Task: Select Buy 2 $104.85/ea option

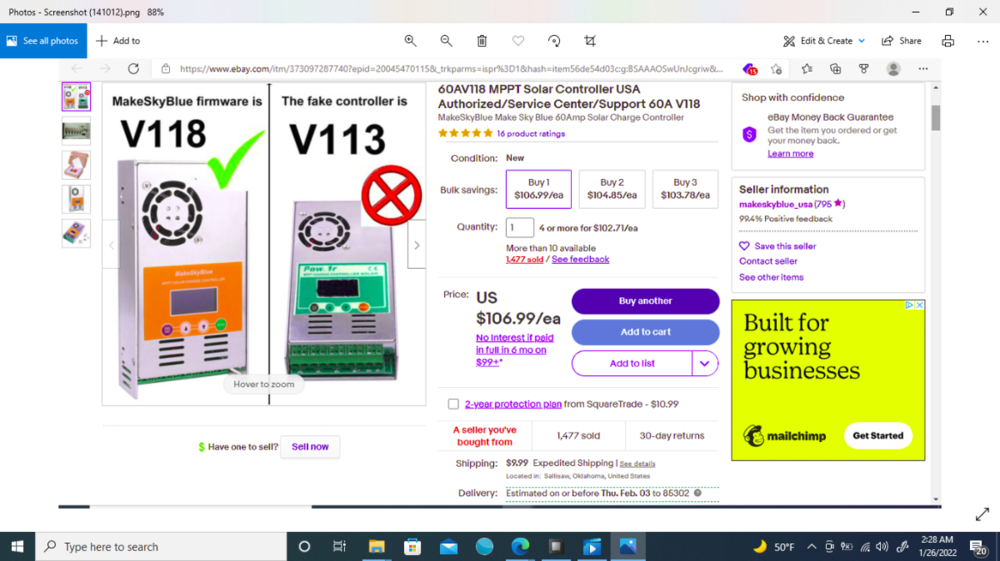Action: [x=612, y=189]
